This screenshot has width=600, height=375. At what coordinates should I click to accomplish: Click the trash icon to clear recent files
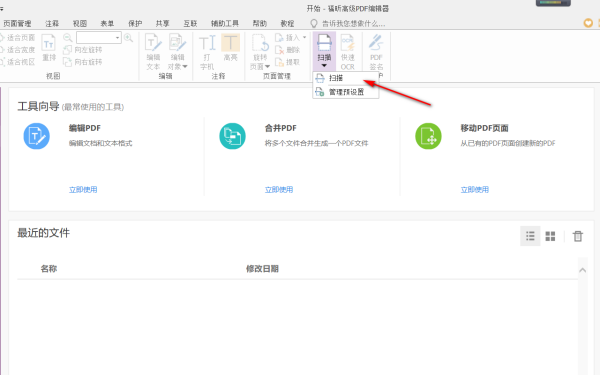[x=578, y=236]
